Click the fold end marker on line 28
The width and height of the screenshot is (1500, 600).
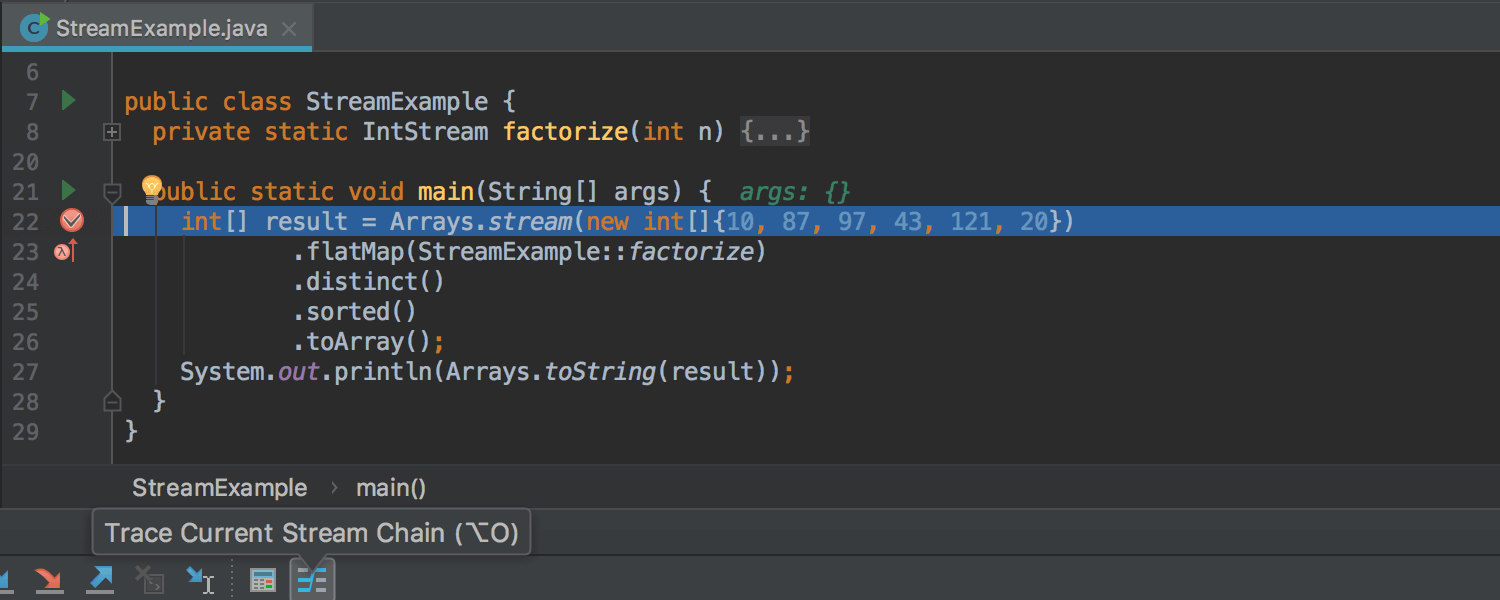coord(112,401)
